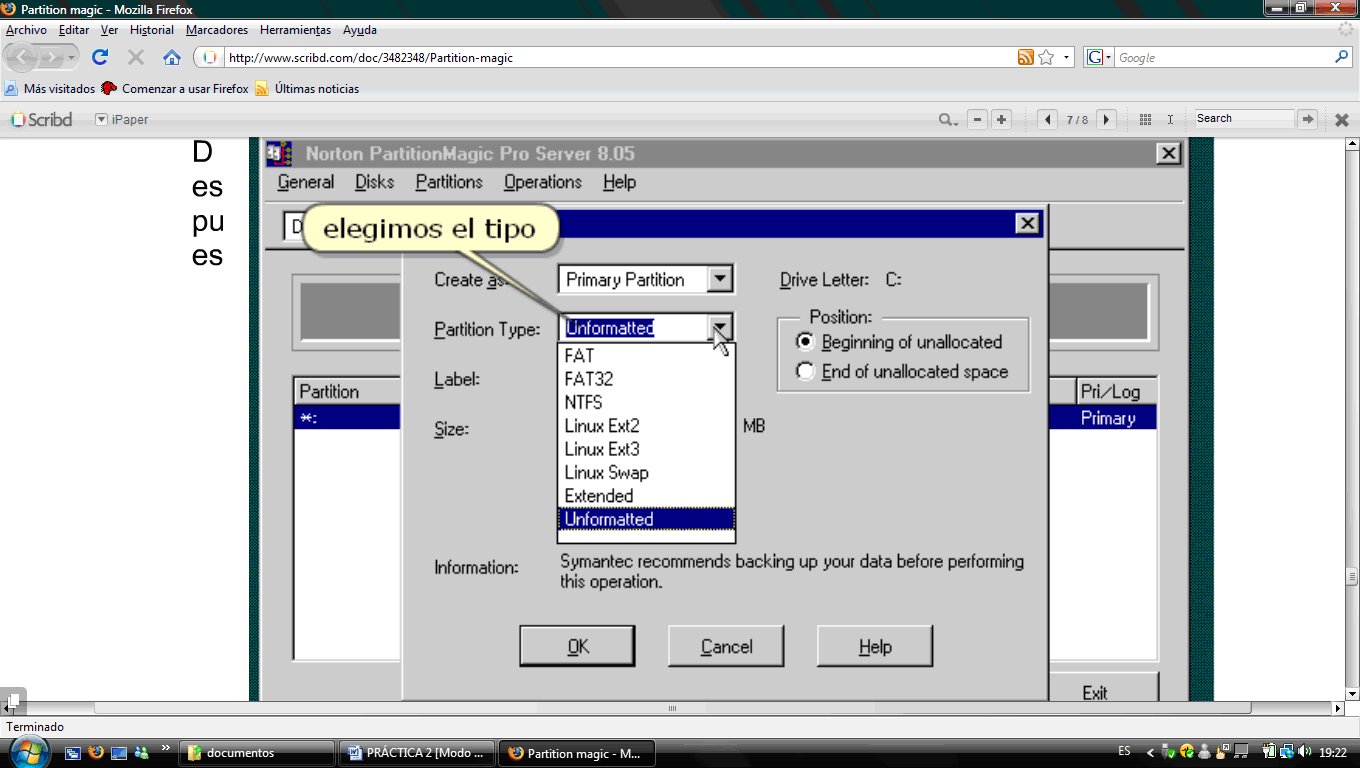Choose Linux Ext3 from the list
The image size is (1360, 768).
pos(645,449)
